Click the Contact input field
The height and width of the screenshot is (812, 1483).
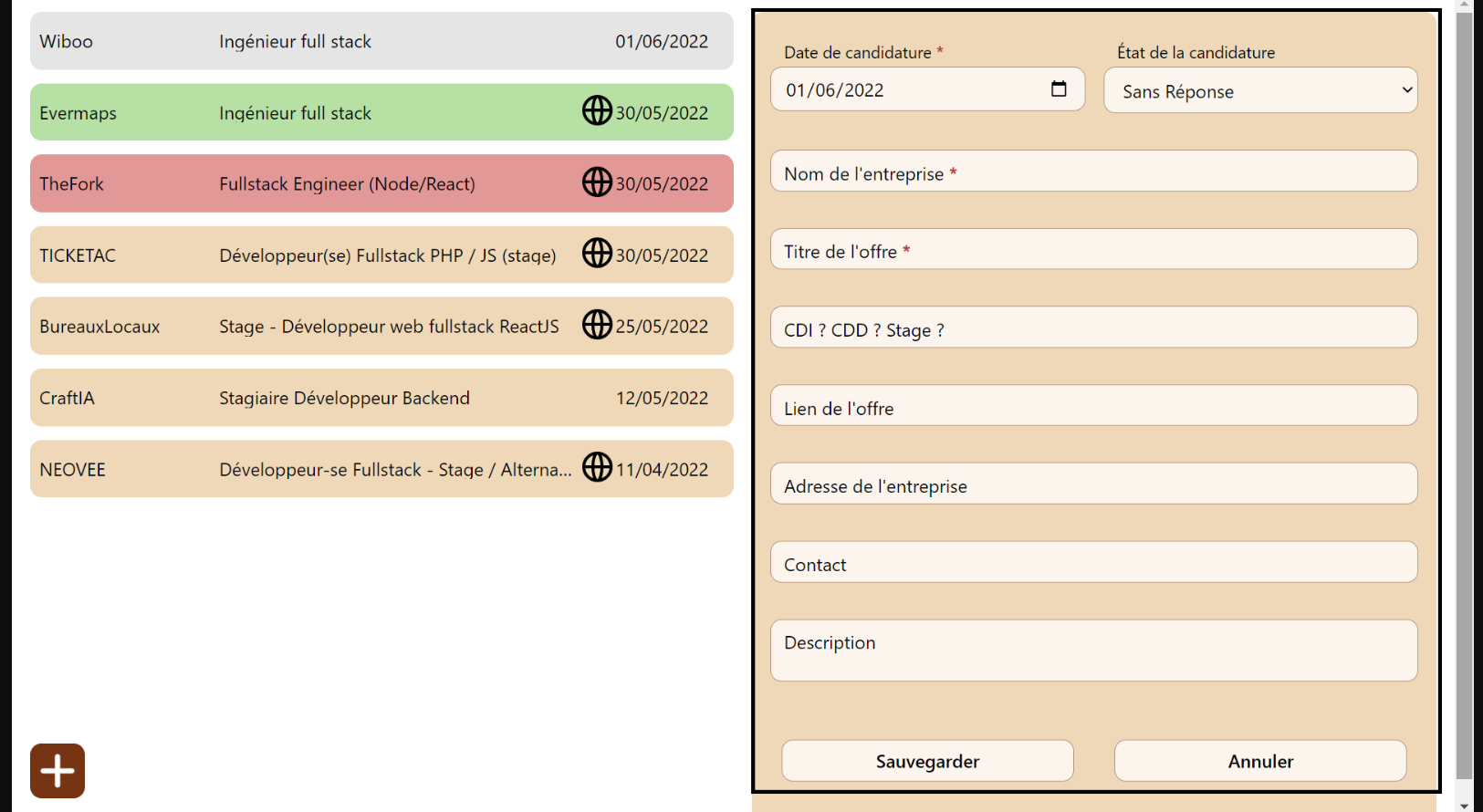pyautogui.click(x=1093, y=562)
